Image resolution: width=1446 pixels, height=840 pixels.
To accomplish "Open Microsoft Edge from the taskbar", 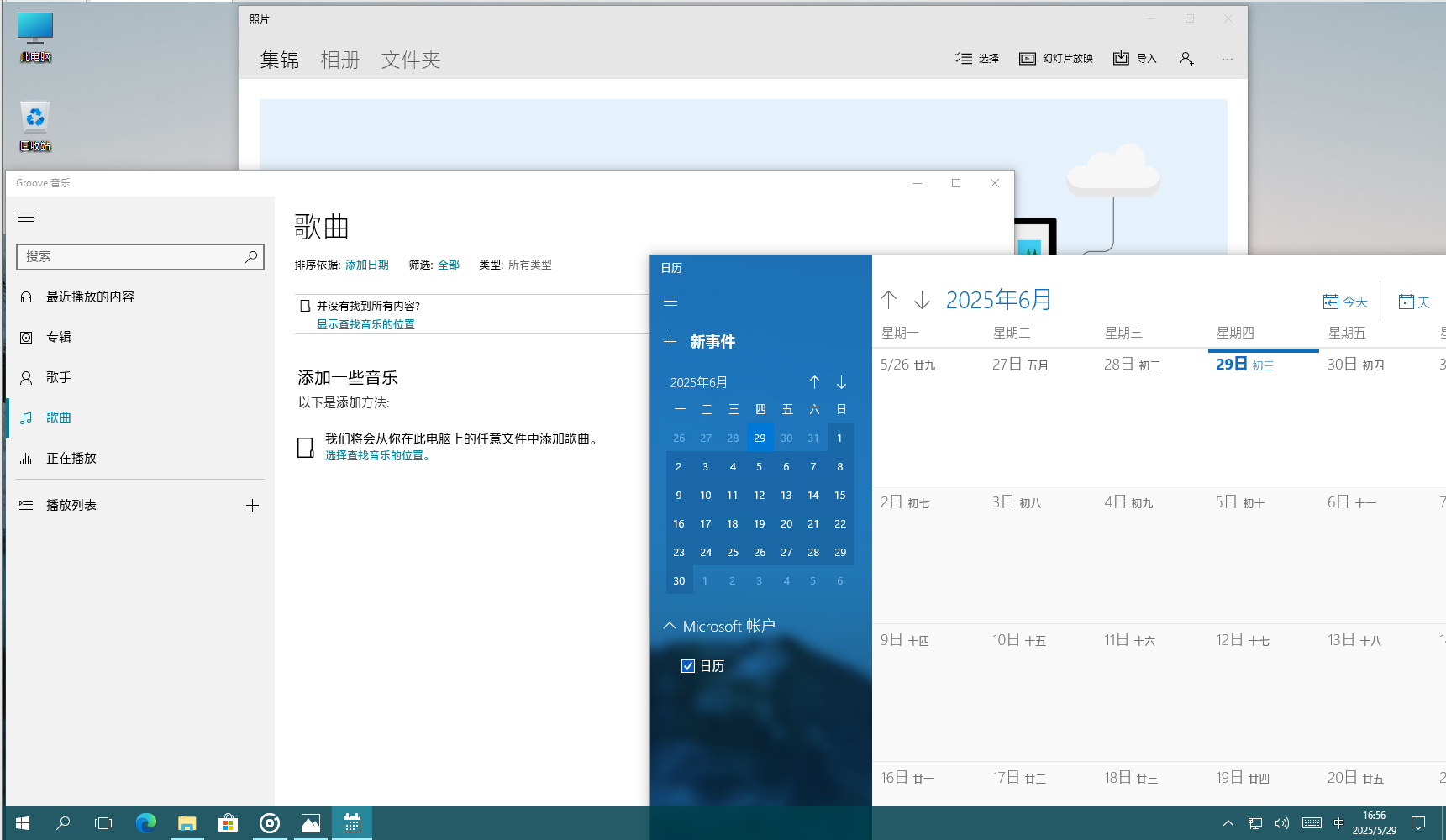I will (146, 823).
